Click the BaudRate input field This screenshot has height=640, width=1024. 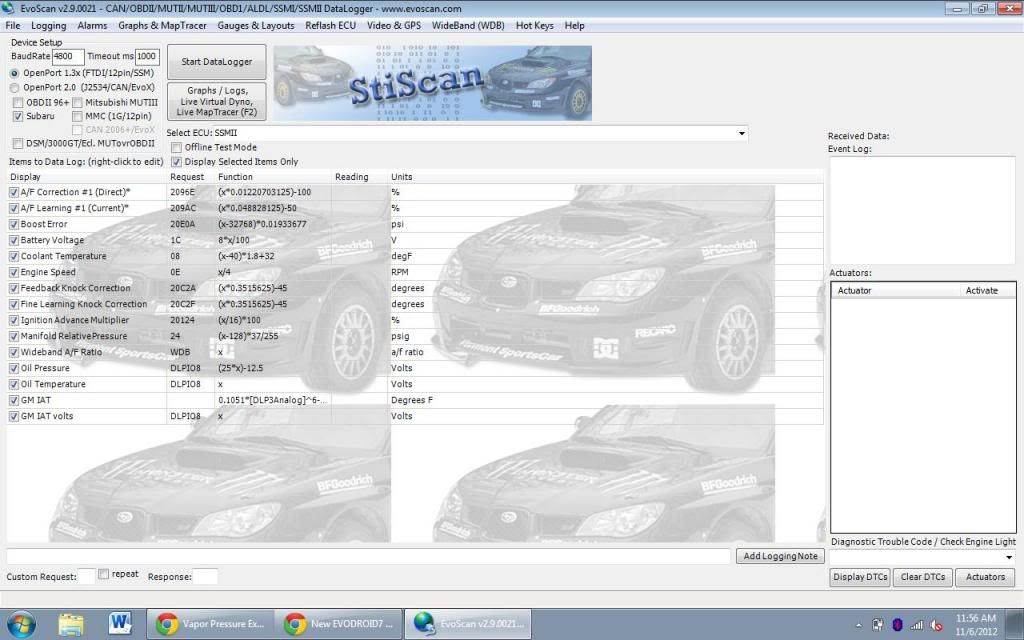(68, 57)
